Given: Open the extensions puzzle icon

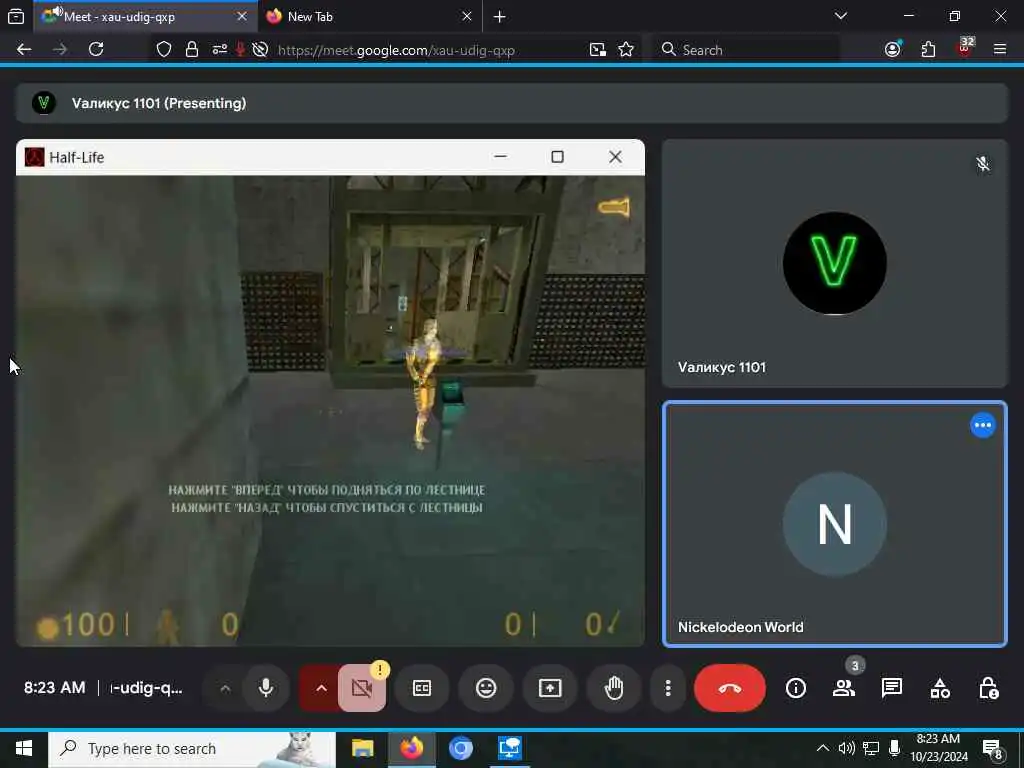Looking at the screenshot, I should click(x=928, y=50).
